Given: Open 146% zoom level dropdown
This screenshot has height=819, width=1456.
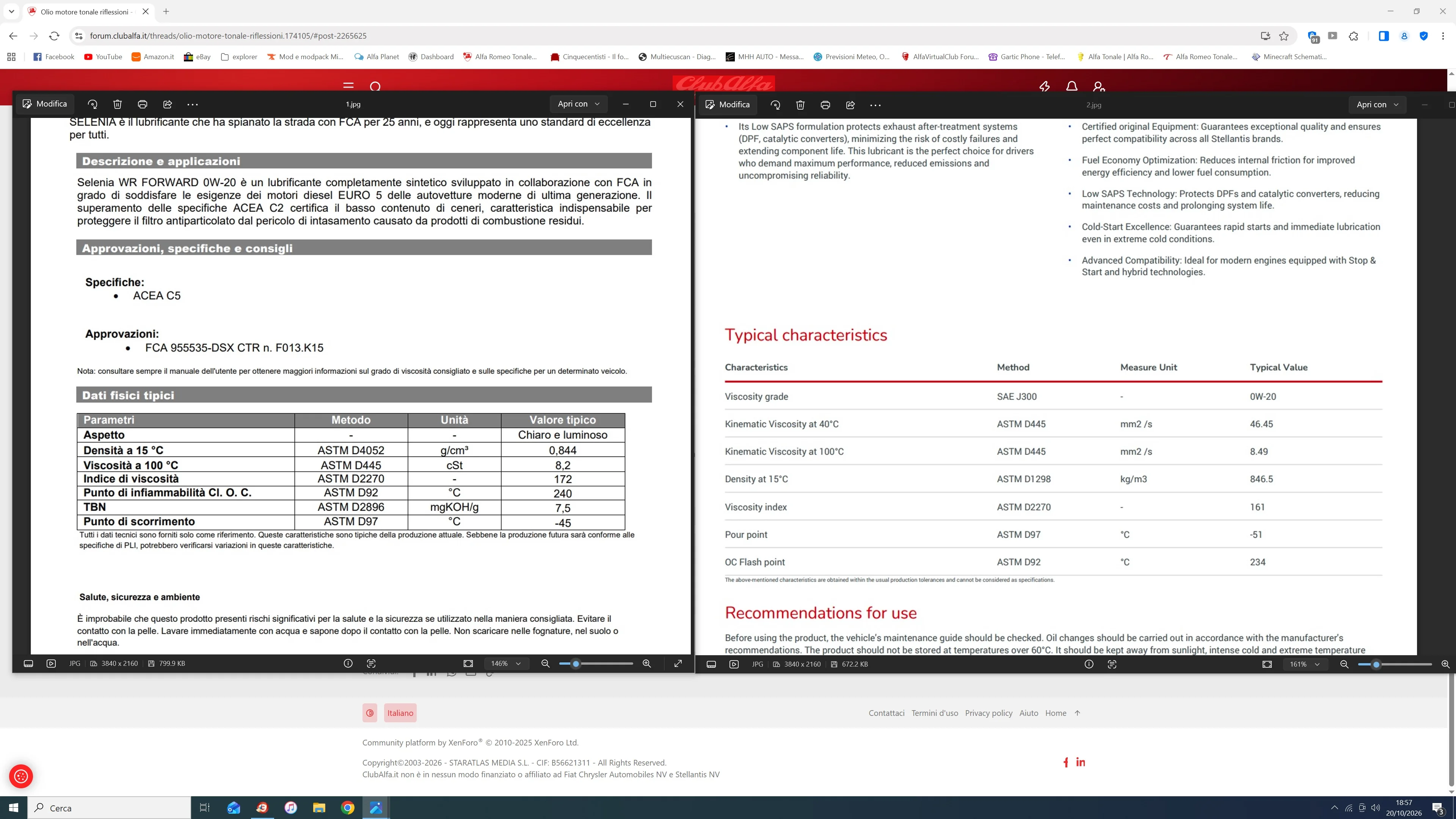Looking at the screenshot, I should [x=506, y=664].
